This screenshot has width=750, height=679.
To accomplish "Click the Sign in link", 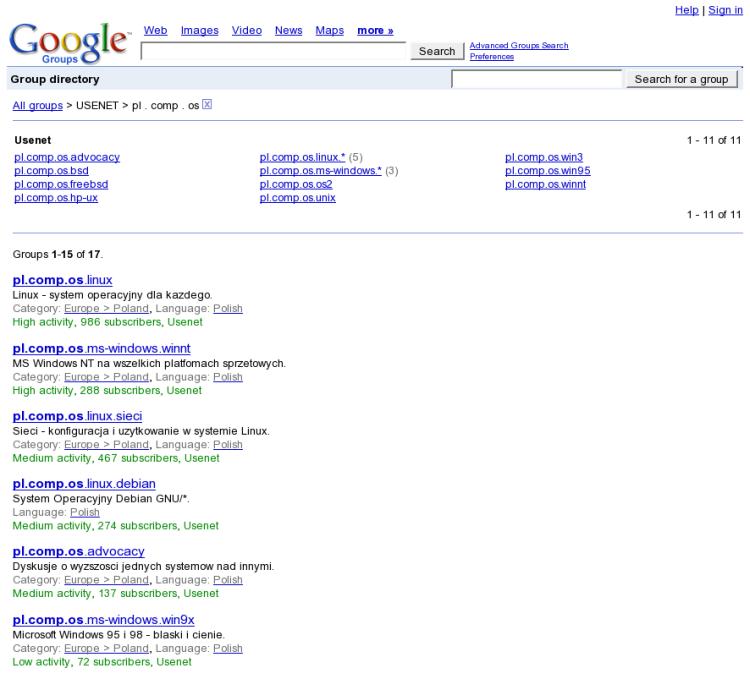I will click(725, 10).
